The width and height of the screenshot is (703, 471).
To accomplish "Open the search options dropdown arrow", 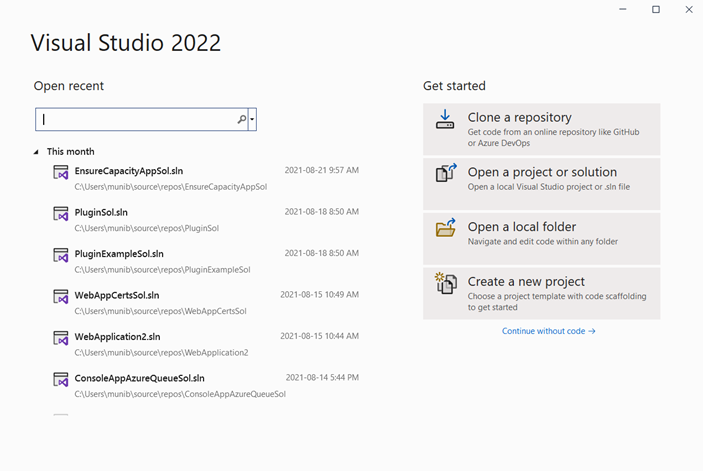I will point(252,119).
